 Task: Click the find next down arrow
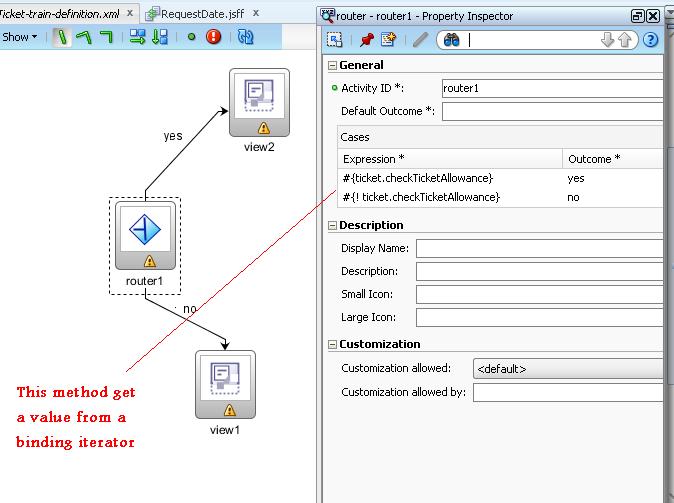click(607, 40)
